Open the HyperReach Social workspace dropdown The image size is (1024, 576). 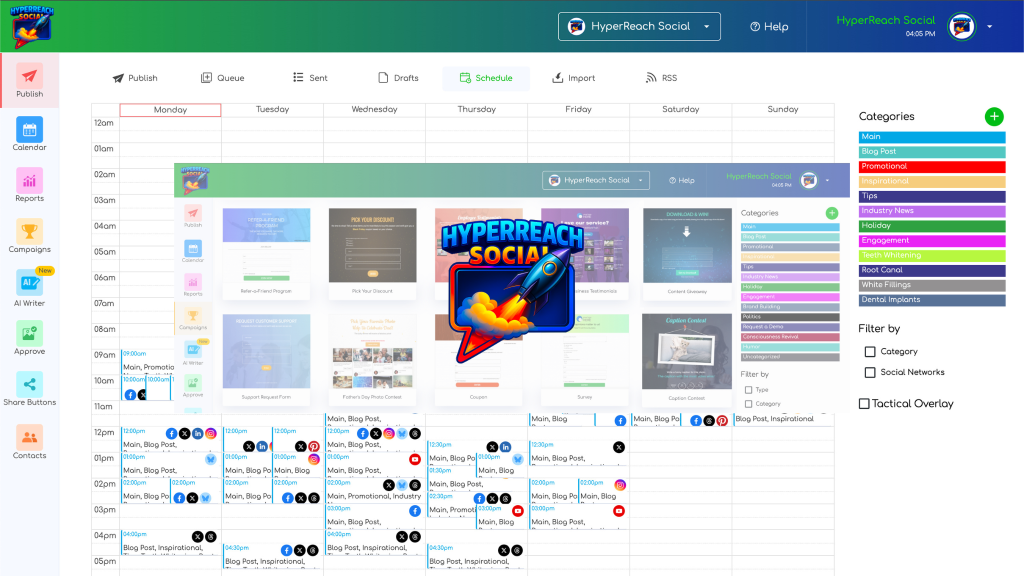(x=639, y=27)
